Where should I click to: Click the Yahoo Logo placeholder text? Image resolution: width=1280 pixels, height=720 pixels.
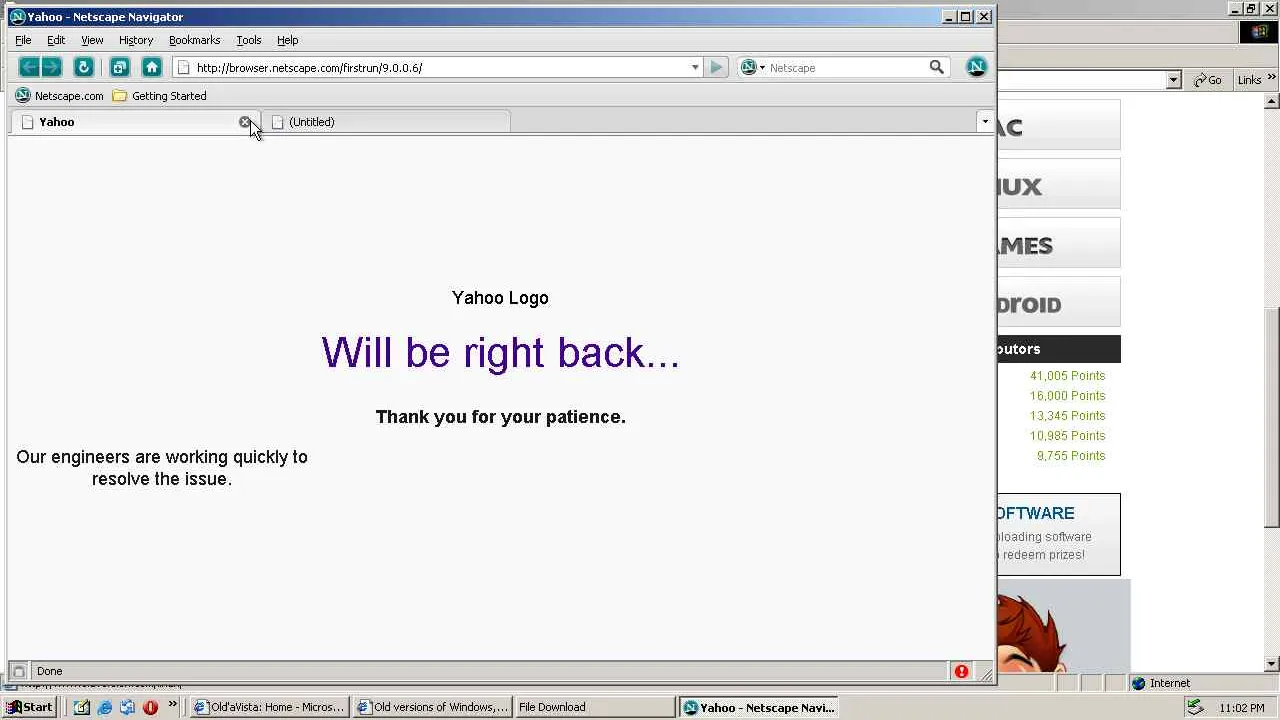coord(500,298)
